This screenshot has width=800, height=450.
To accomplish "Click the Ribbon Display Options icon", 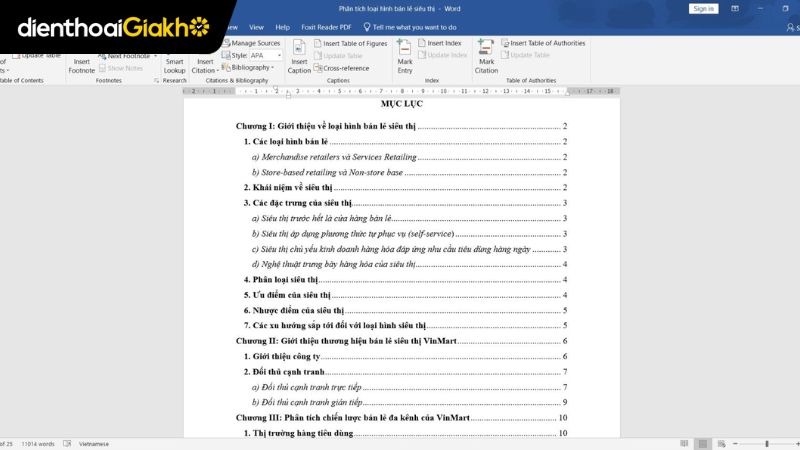I will pos(735,9).
